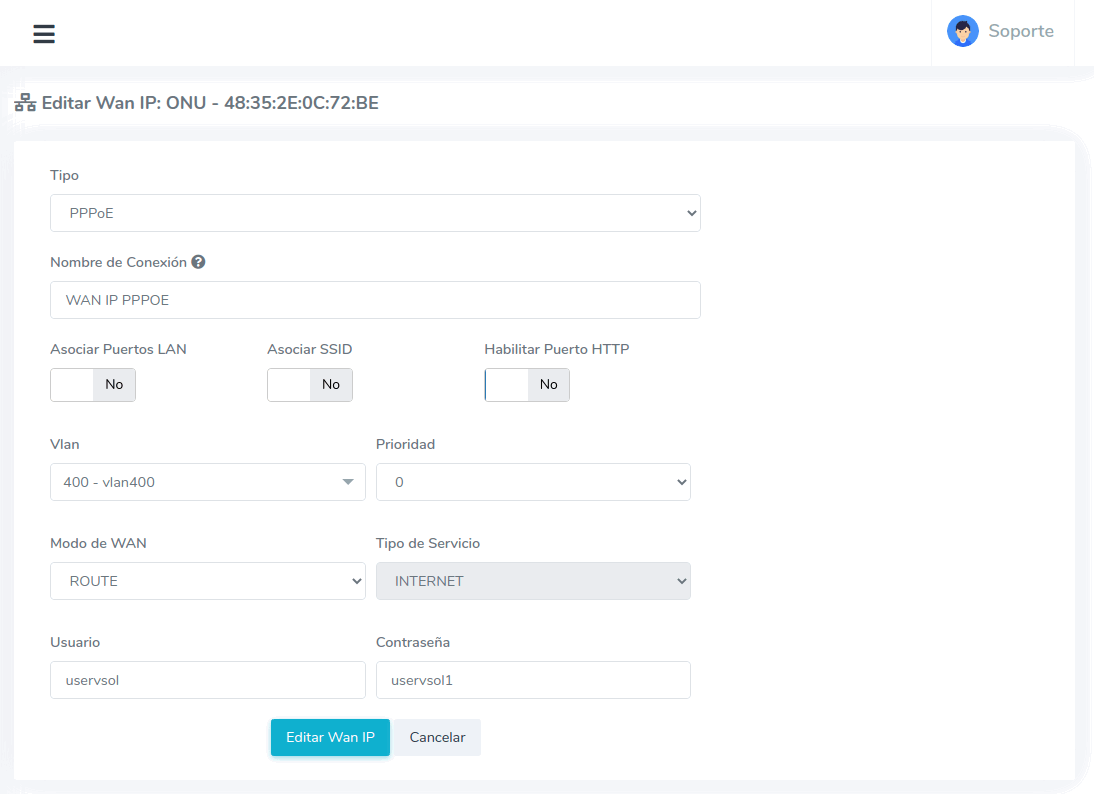Click the Cancelar button
Image resolution: width=1094 pixels, height=794 pixels.
[x=437, y=737]
